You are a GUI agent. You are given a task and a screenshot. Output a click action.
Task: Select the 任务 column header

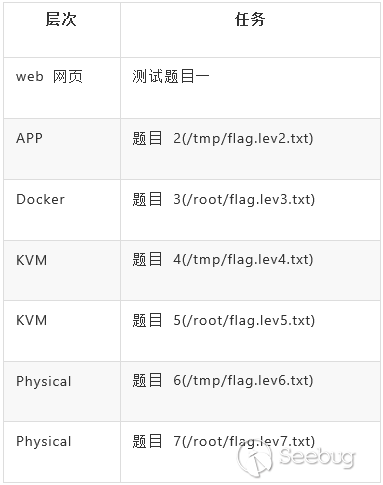[x=250, y=19]
